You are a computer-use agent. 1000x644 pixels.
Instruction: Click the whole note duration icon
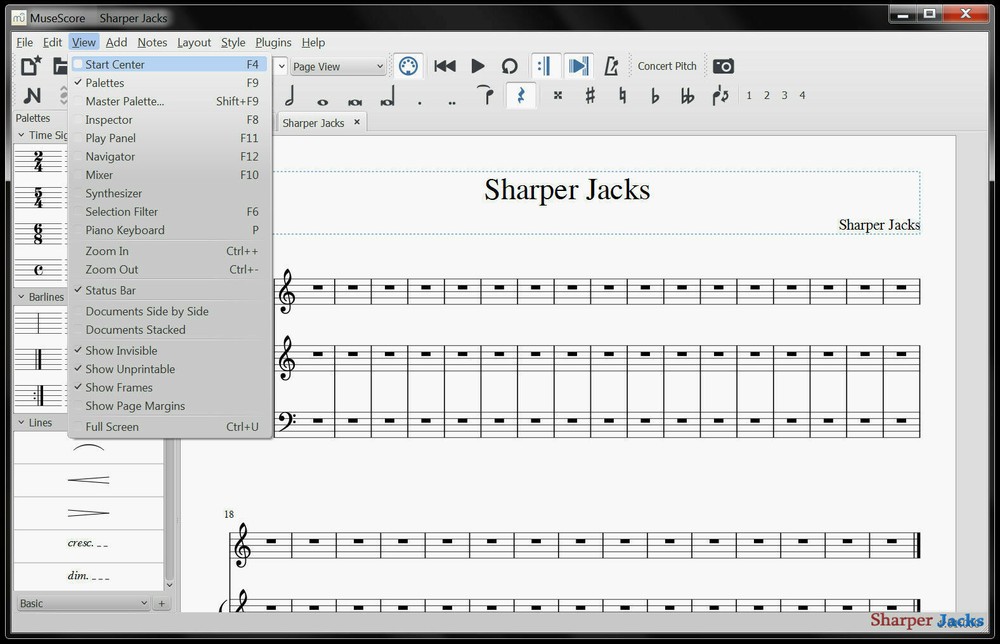click(x=322, y=95)
